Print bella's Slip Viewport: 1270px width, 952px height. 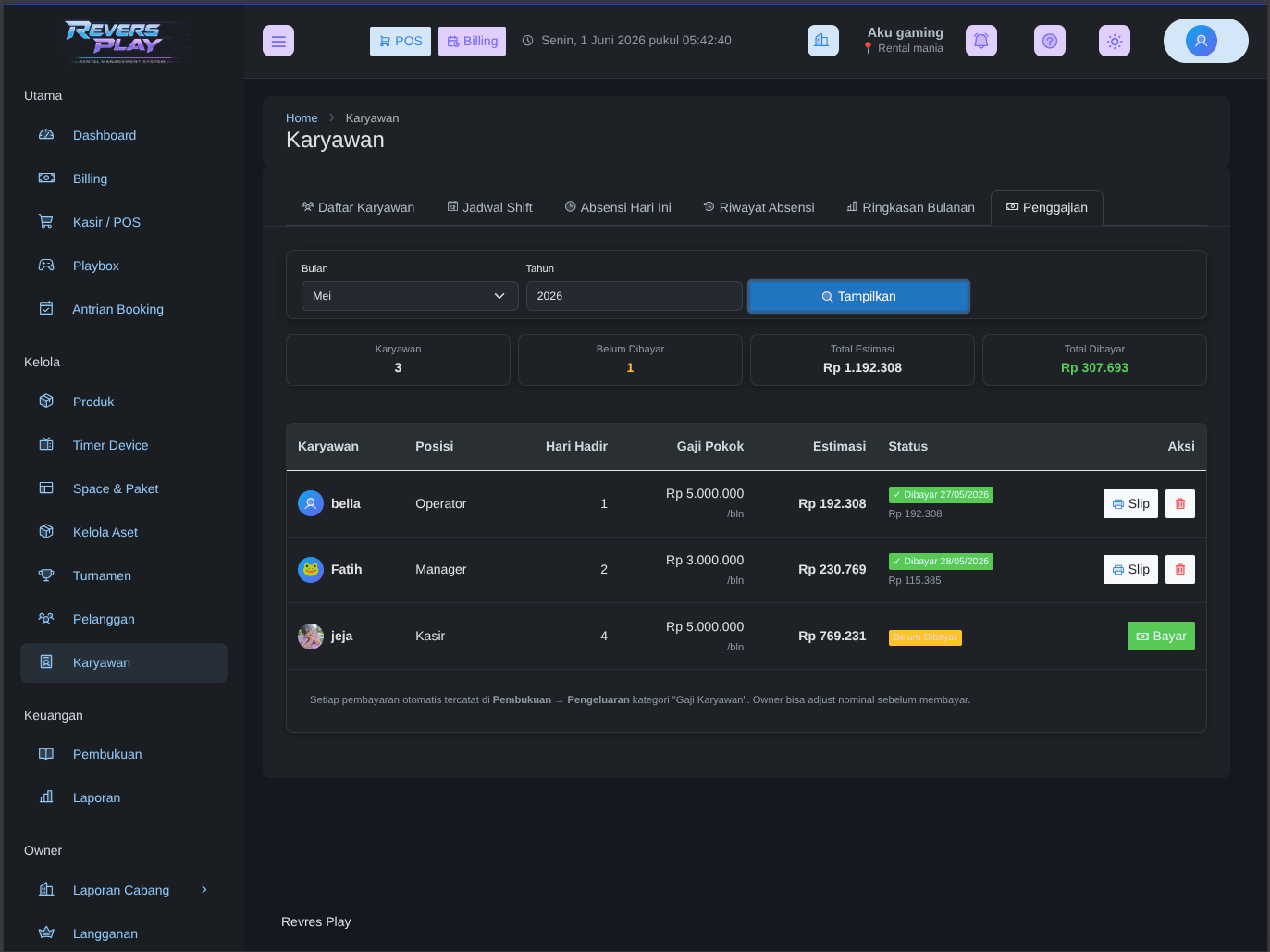pyautogui.click(x=1130, y=503)
